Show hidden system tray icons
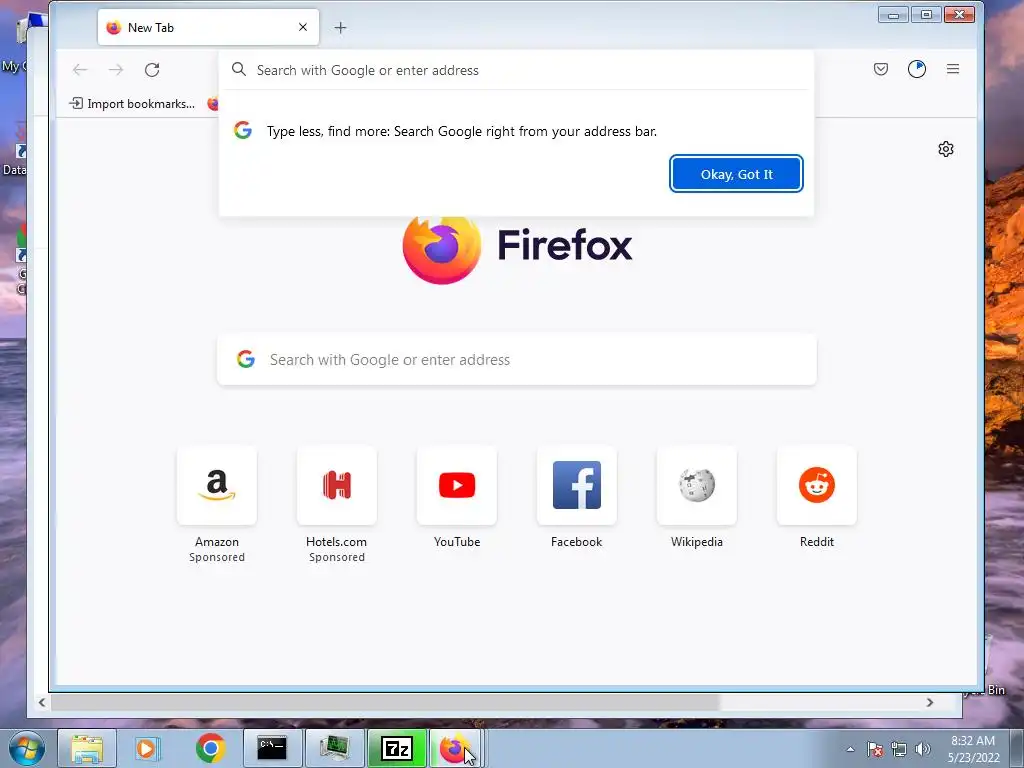This screenshot has width=1024, height=768. tap(850, 749)
